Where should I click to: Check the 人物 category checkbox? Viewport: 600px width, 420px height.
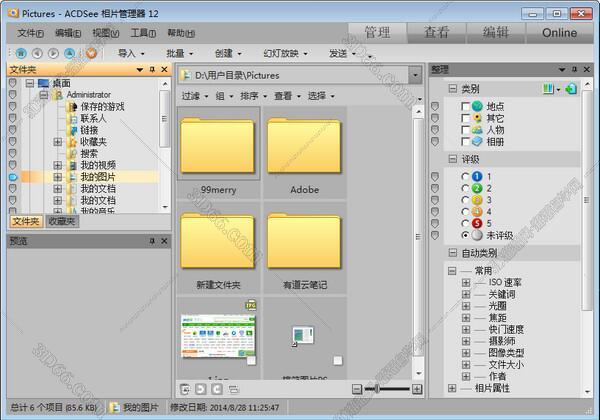pyautogui.click(x=464, y=130)
